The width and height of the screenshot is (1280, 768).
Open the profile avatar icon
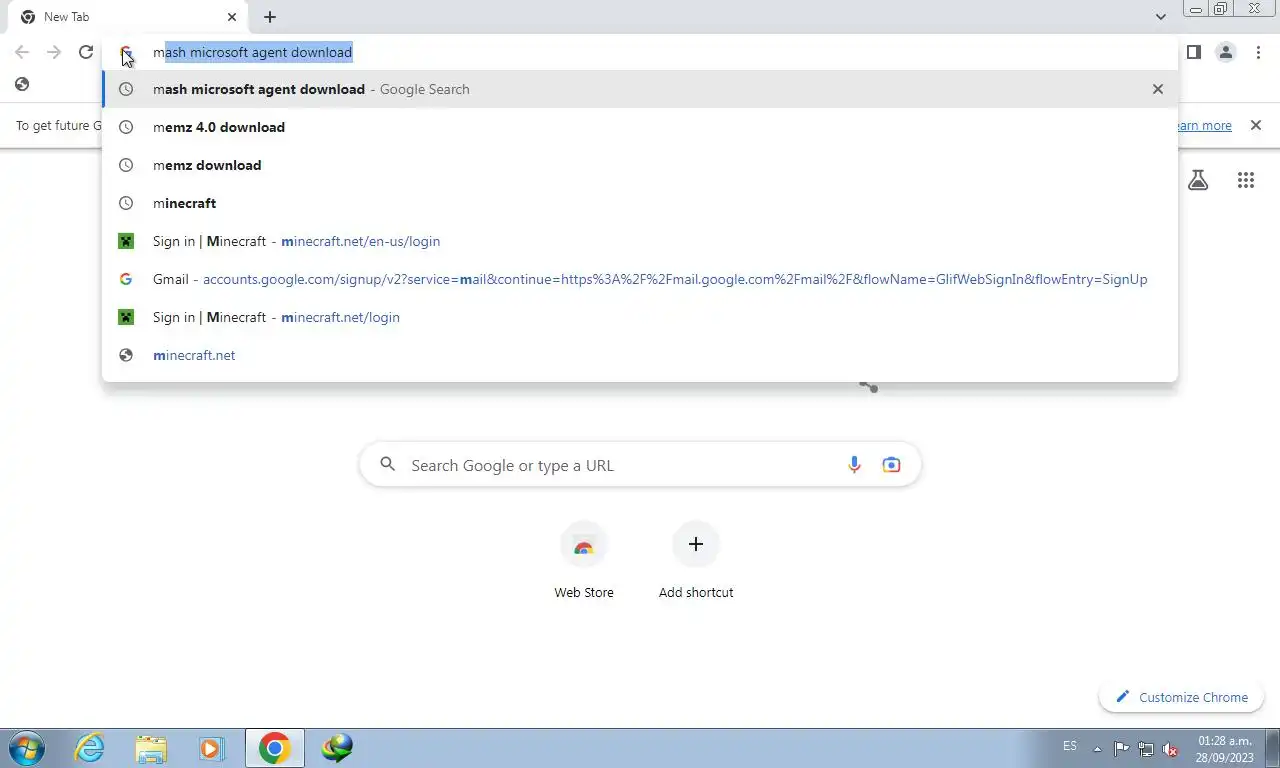coord(1226,52)
